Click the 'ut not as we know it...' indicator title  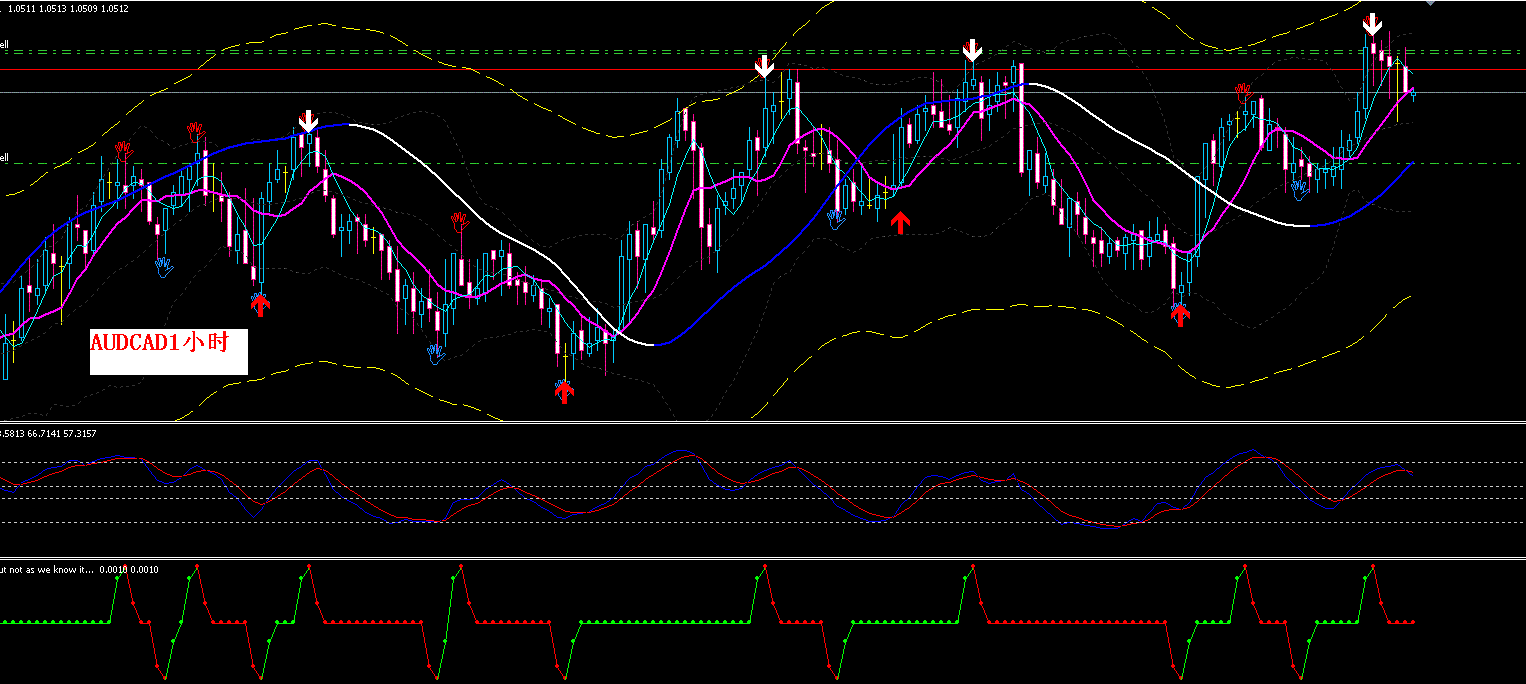47,569
